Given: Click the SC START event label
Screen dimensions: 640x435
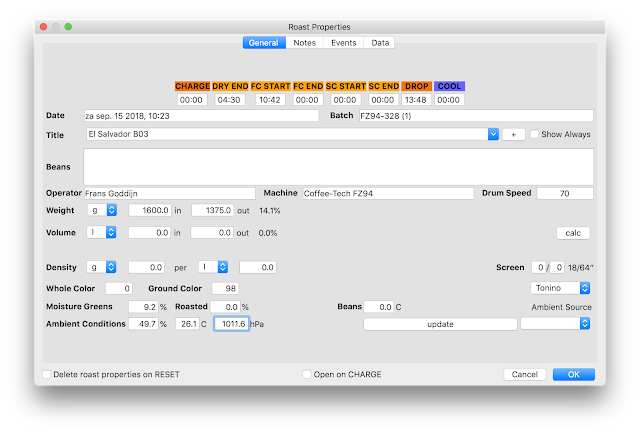Looking at the screenshot, I should [346, 86].
